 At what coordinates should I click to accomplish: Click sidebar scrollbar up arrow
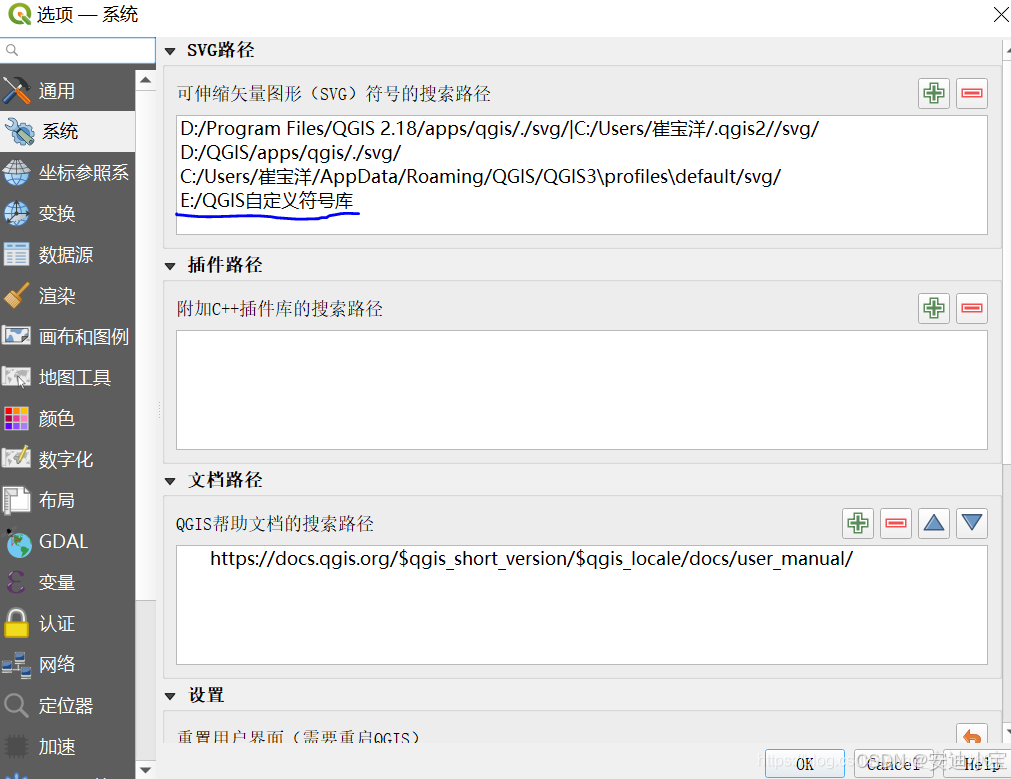coord(146,81)
